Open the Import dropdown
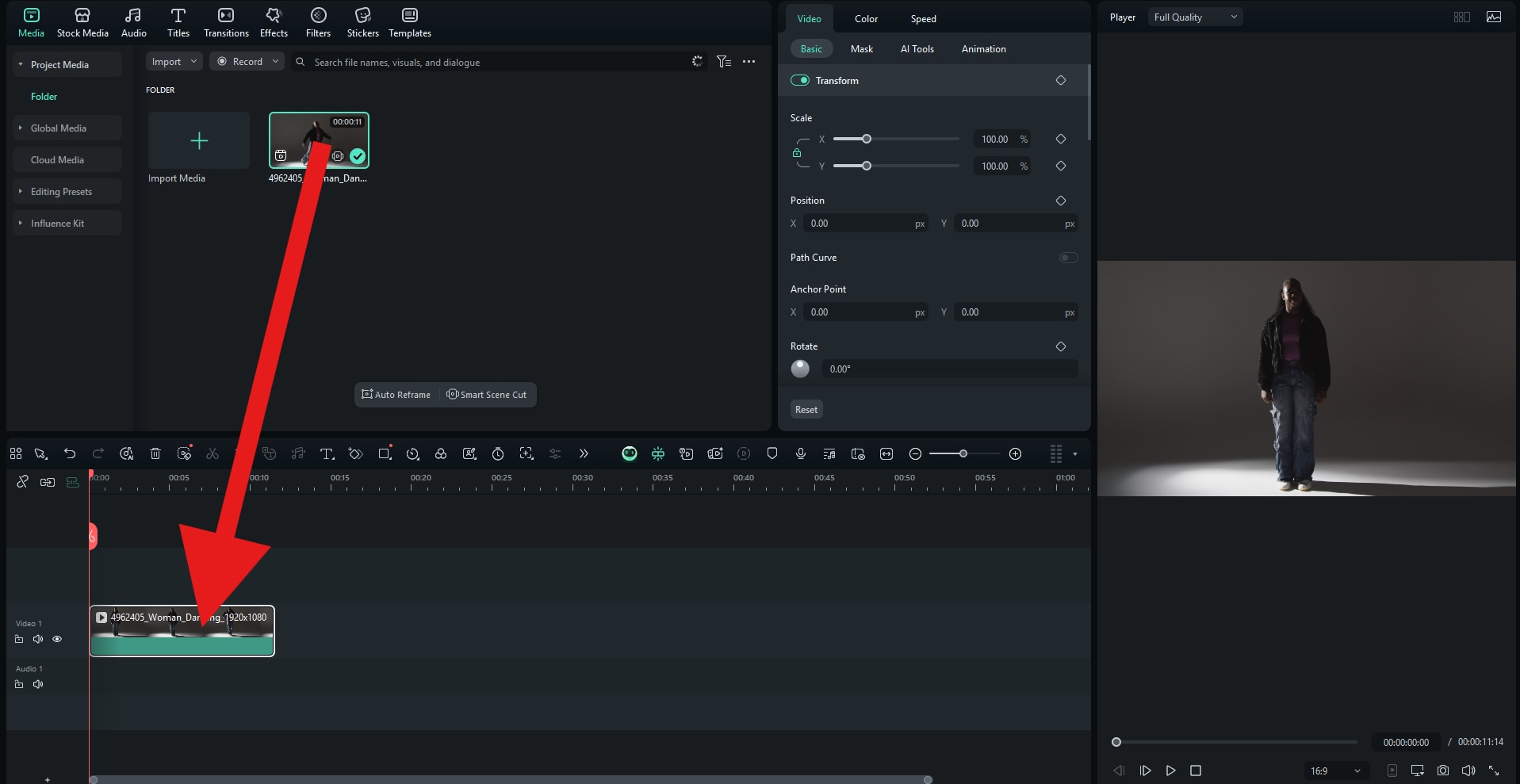 click(x=174, y=62)
